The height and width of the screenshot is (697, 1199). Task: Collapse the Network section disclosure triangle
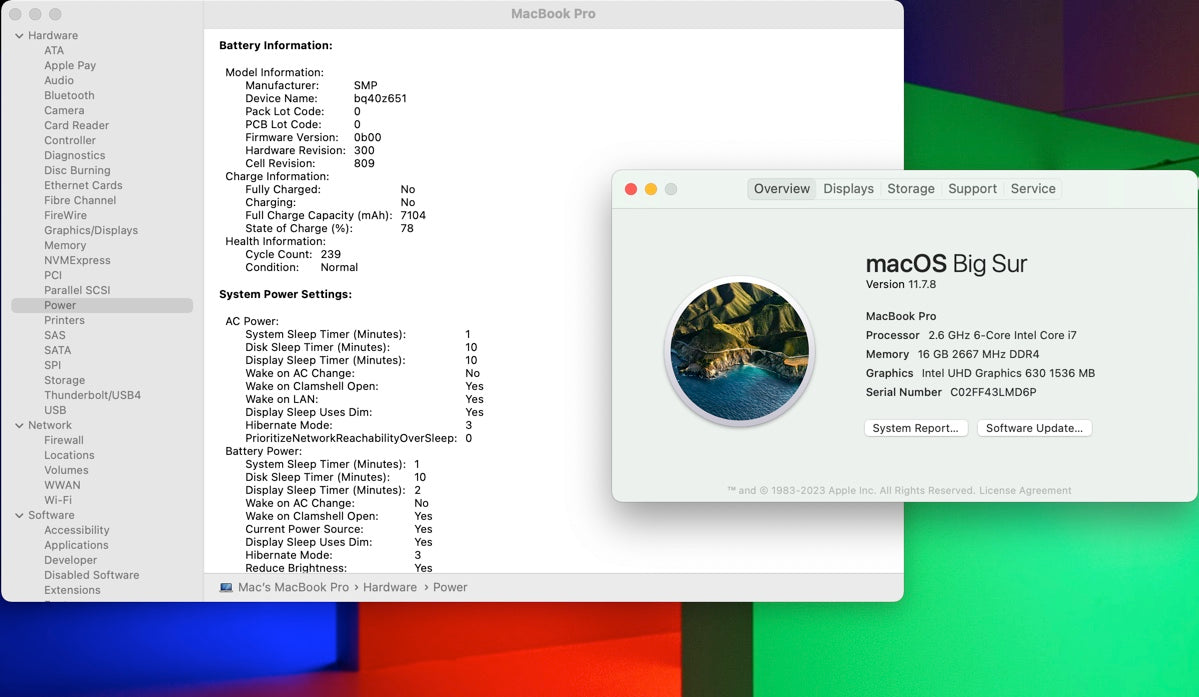19,426
